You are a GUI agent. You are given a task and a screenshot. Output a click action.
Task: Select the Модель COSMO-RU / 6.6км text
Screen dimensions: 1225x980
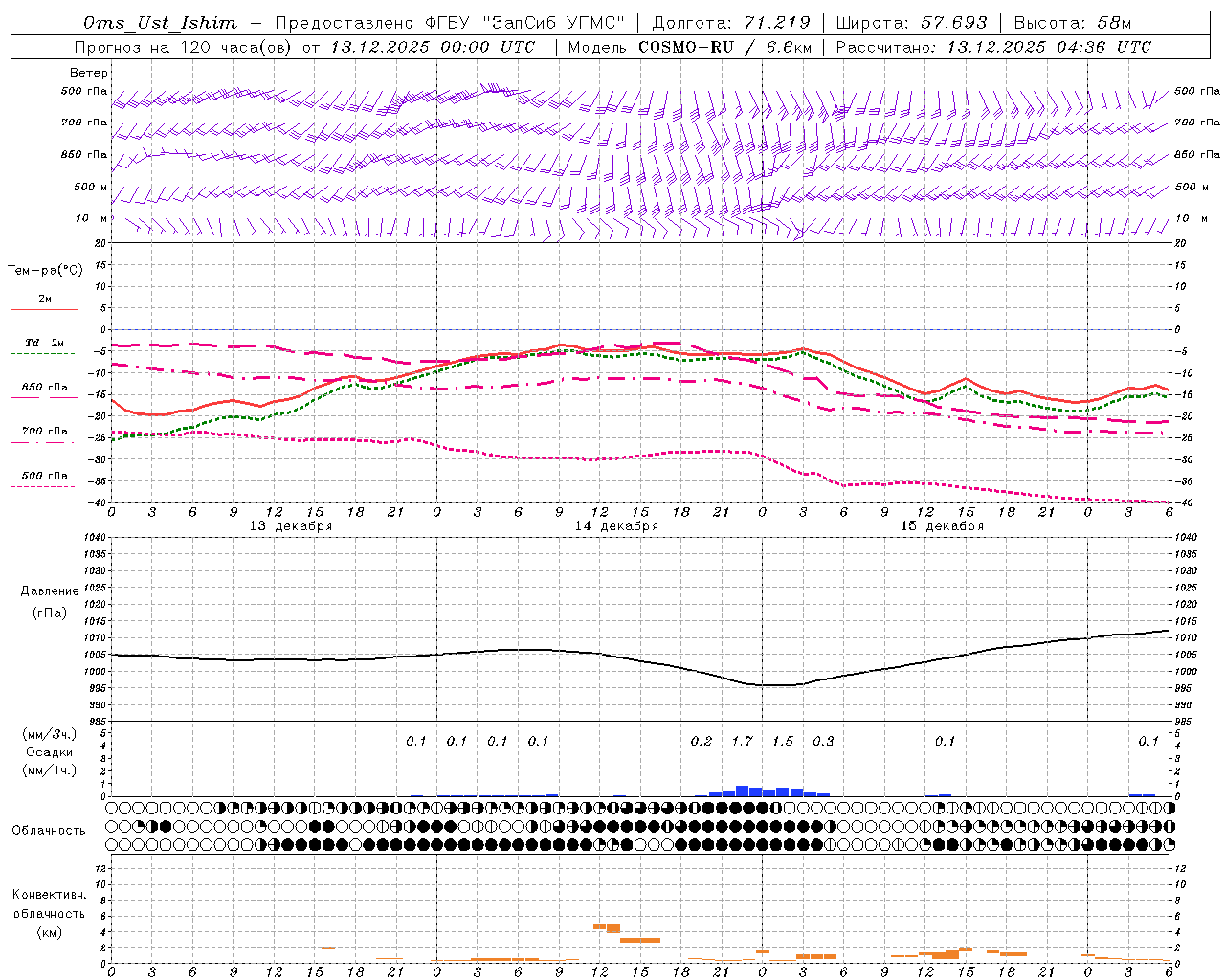click(691, 47)
